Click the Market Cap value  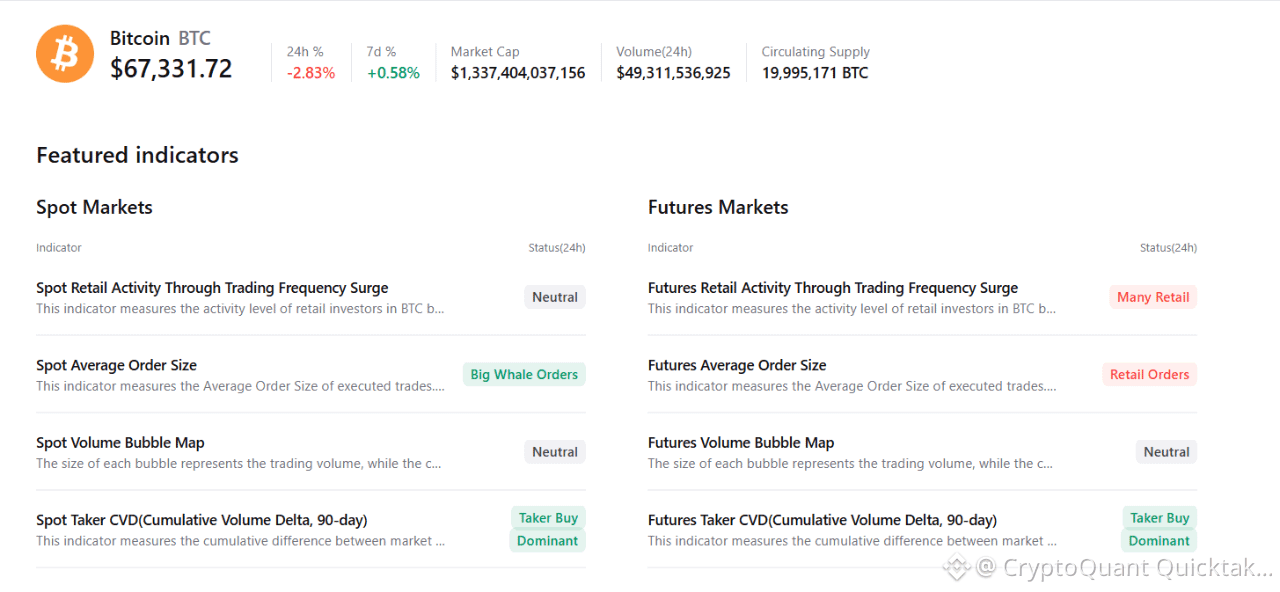click(518, 73)
